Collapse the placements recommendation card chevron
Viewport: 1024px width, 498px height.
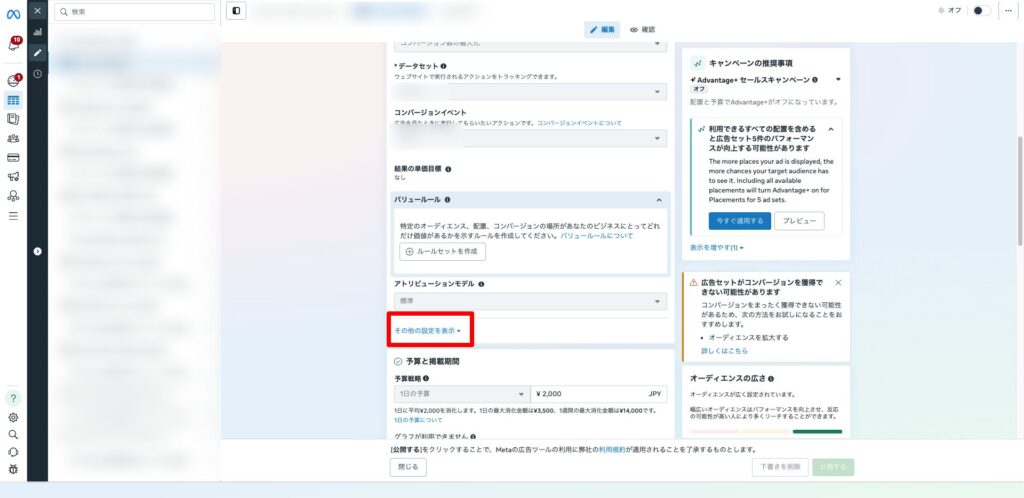[831, 129]
